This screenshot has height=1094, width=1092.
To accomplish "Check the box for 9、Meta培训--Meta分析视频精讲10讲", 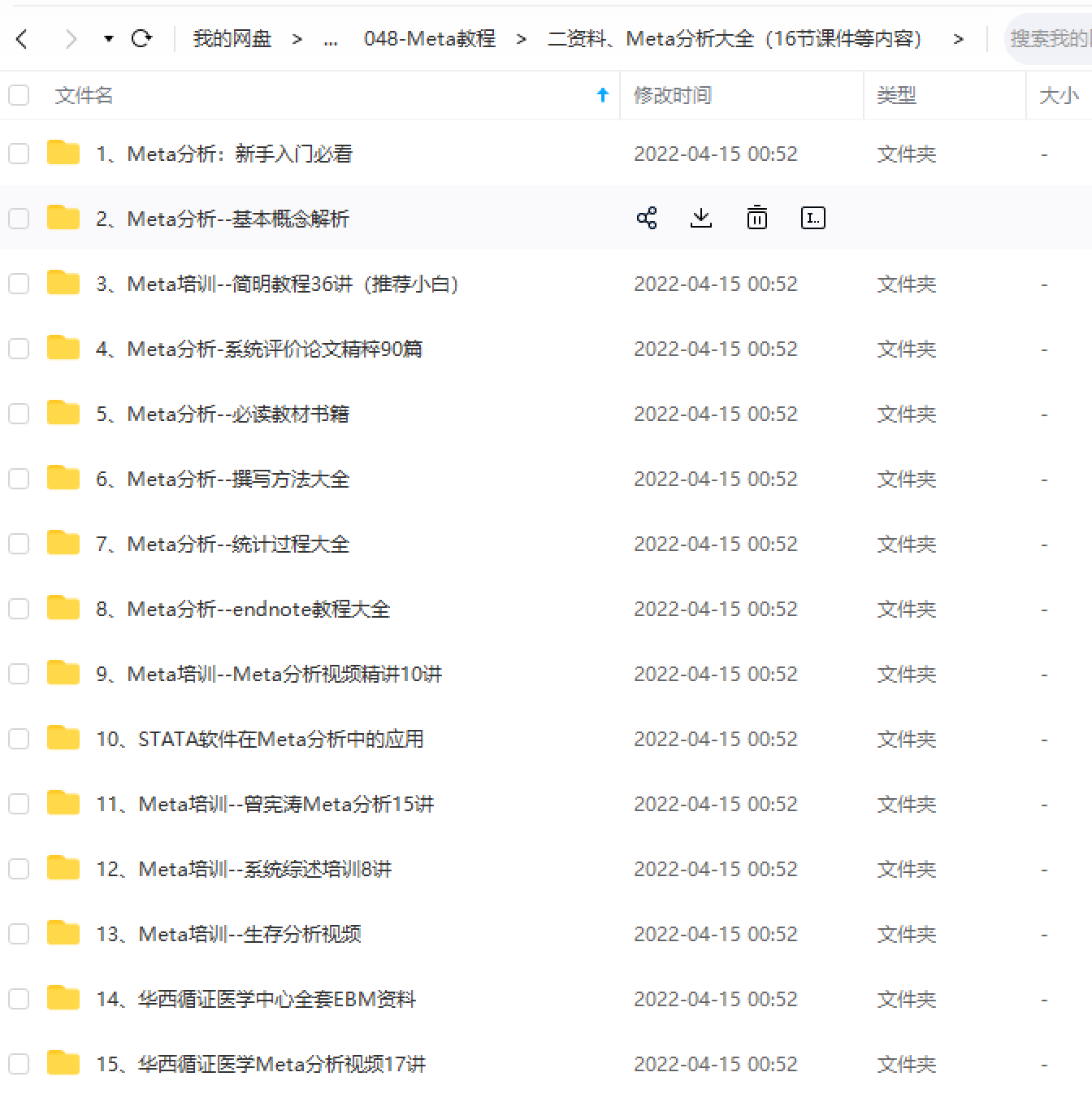I will 19,674.
